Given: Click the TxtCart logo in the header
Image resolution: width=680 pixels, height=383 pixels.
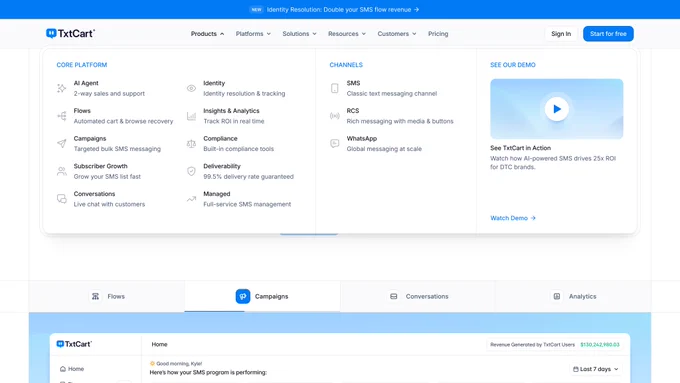Looking at the screenshot, I should [70, 33].
